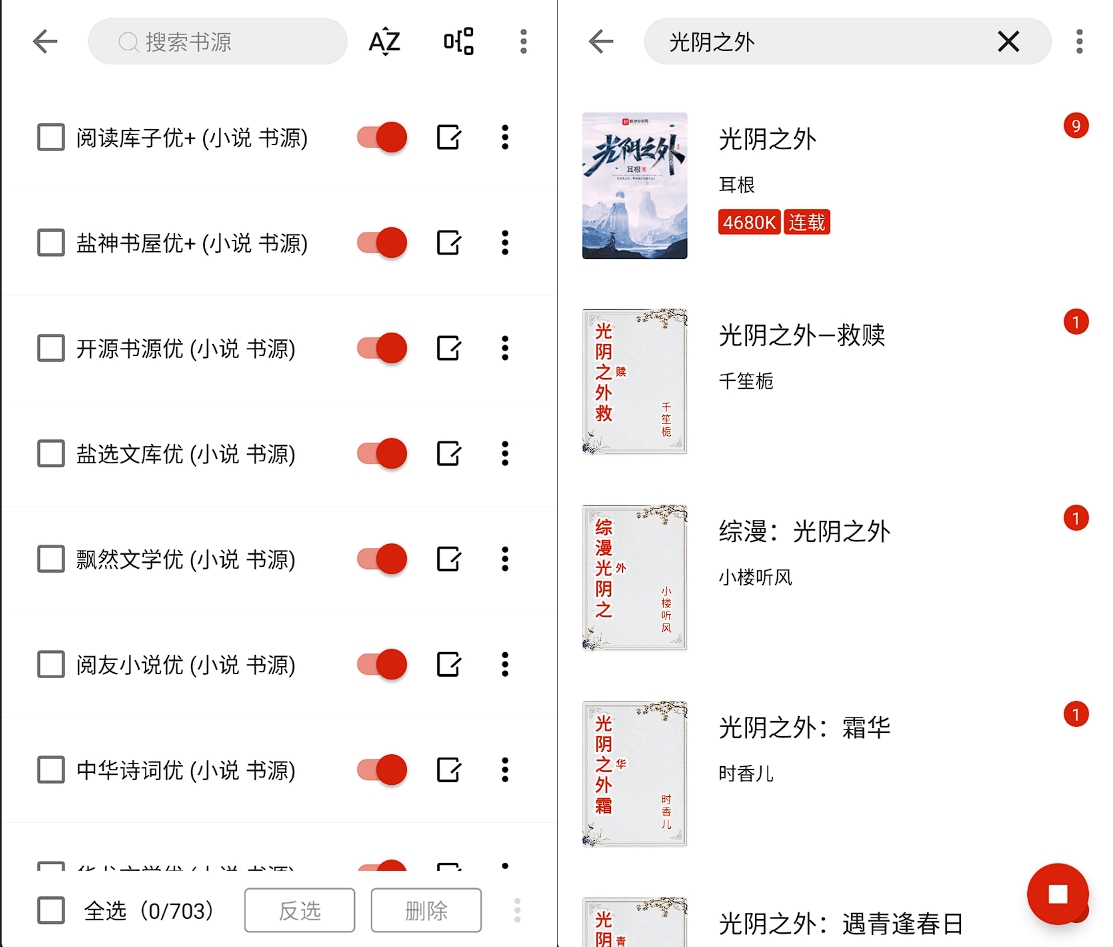Tap the red stop search floating button
This screenshot has height=947, width=1113.
coord(1057,893)
